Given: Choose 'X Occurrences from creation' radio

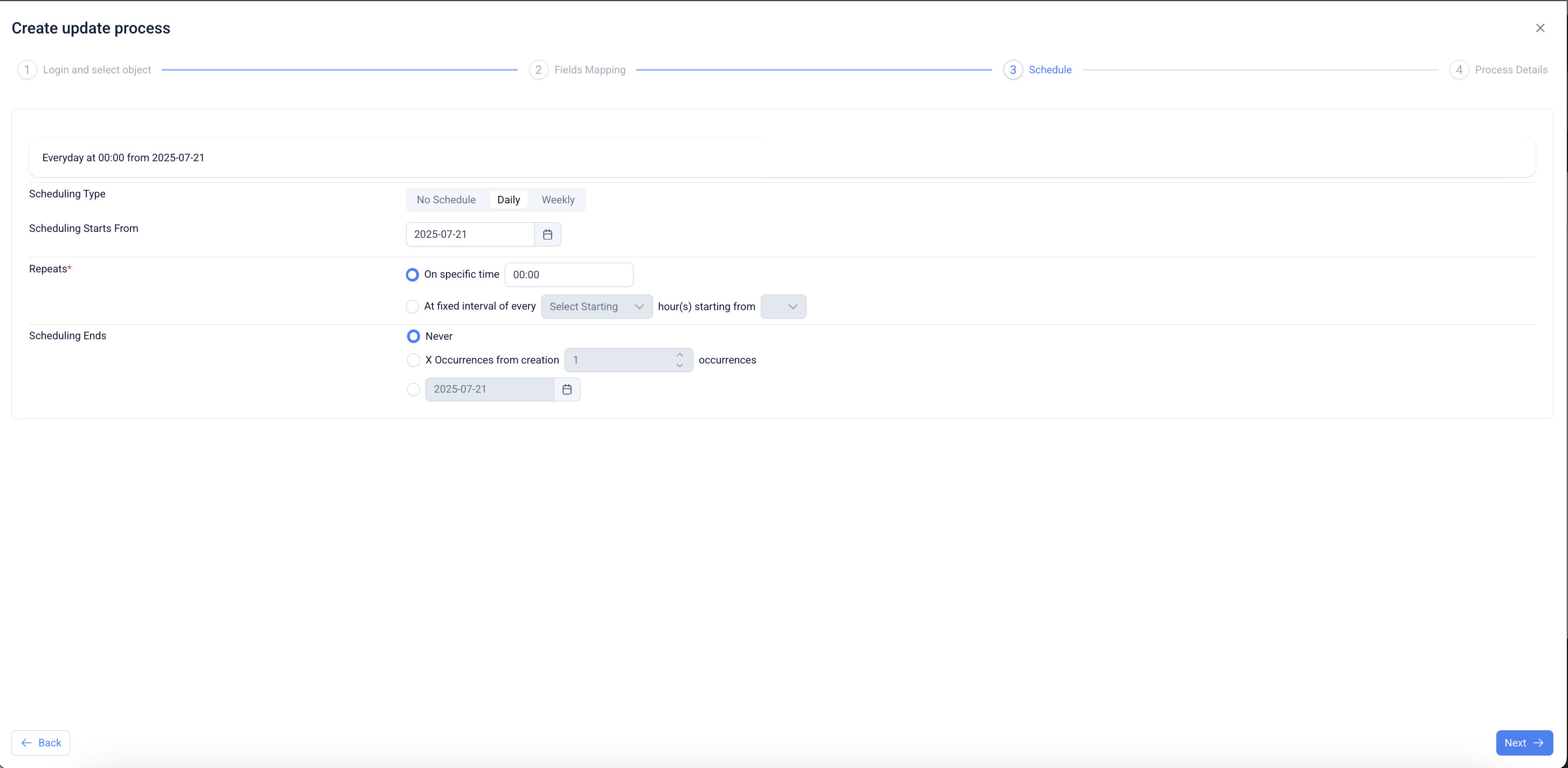Looking at the screenshot, I should click(414, 360).
